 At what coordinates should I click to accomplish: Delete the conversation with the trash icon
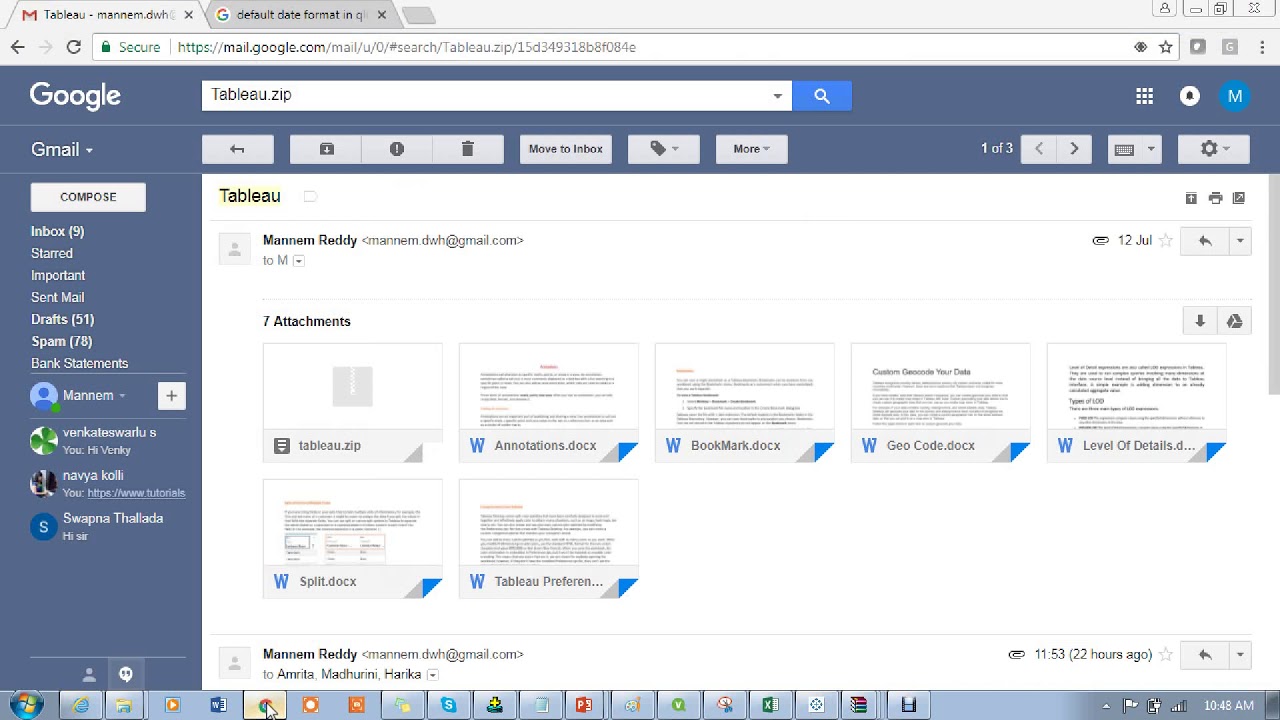(x=467, y=149)
